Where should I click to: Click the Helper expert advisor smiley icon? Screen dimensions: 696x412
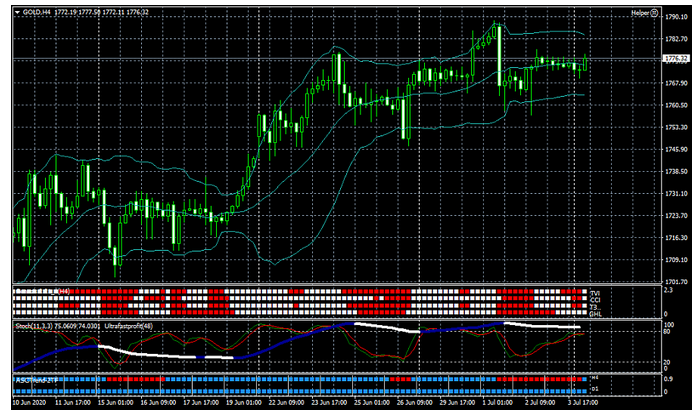point(652,11)
